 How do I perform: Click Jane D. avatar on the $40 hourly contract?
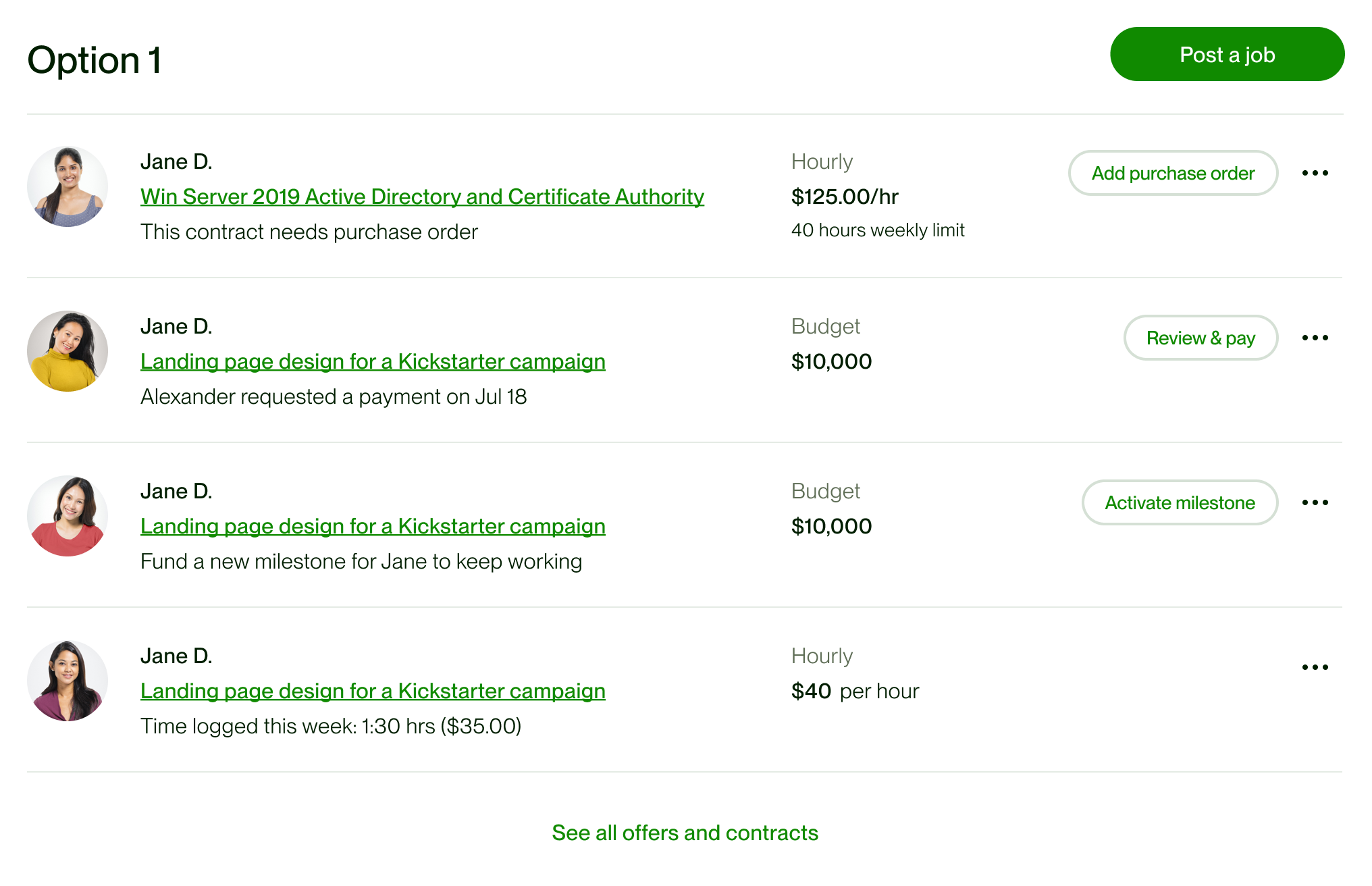pos(68,681)
